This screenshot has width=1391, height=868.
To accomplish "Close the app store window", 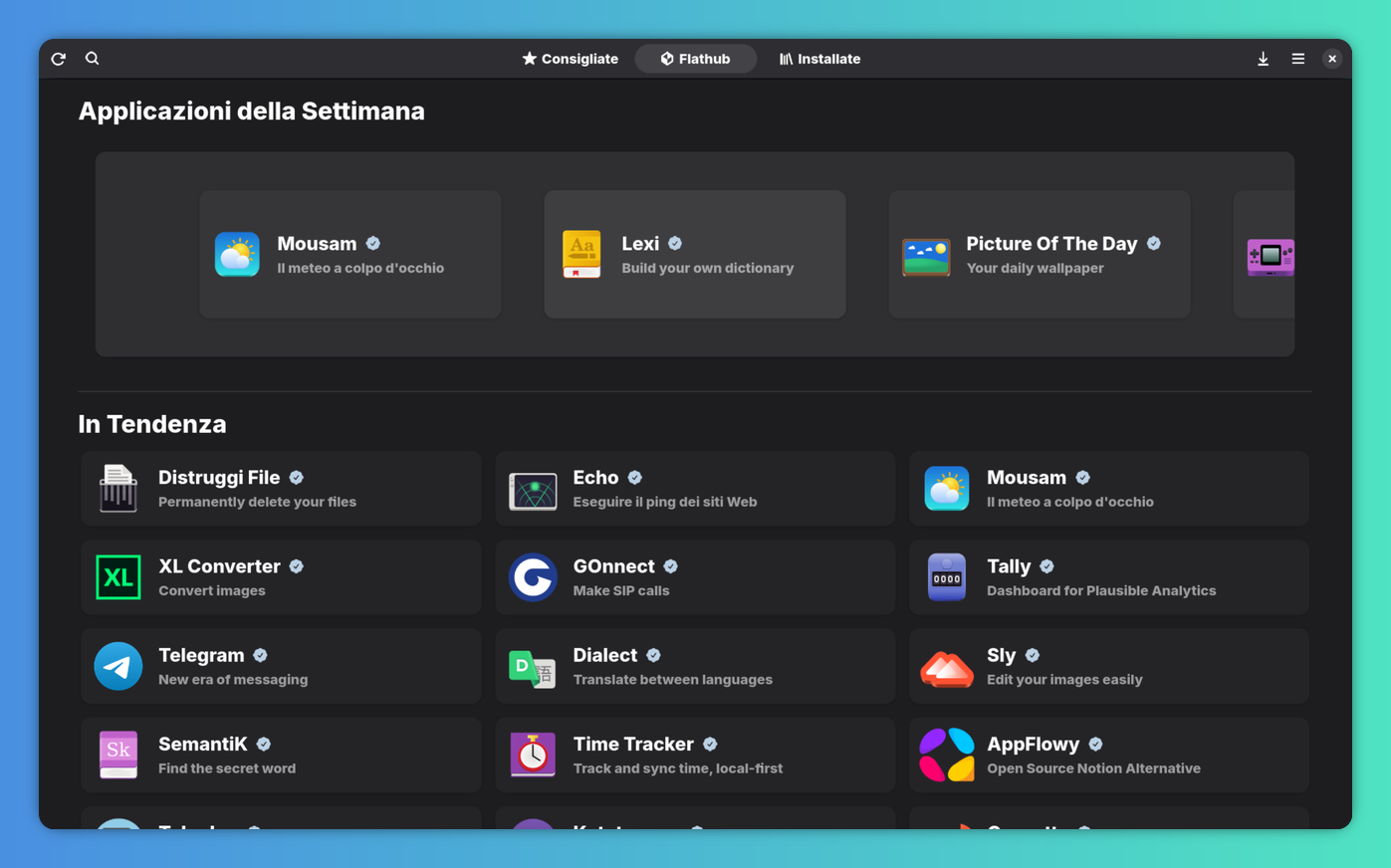I will pos(1331,59).
